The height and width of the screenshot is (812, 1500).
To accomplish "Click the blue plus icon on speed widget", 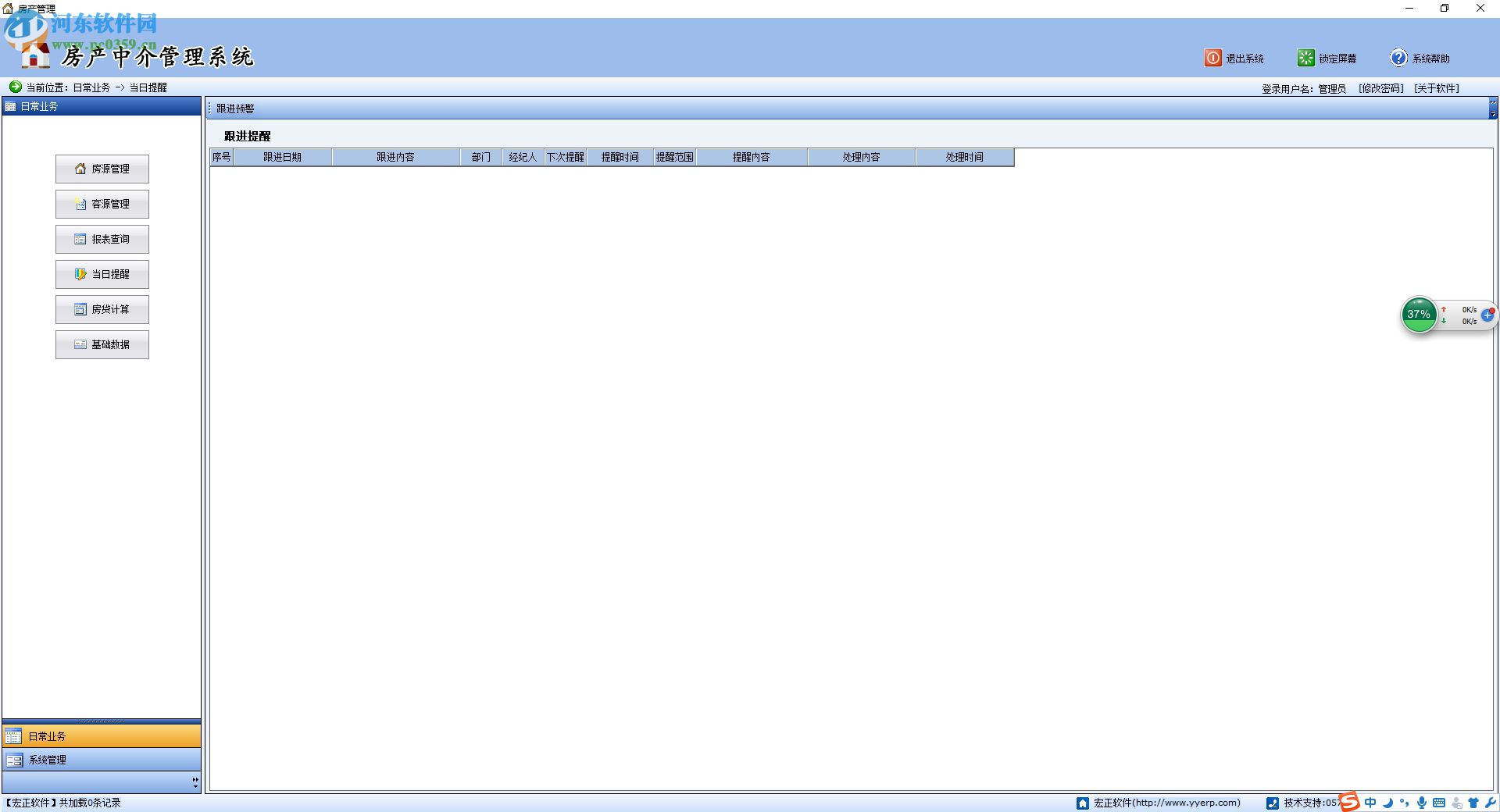I will pos(1487,315).
